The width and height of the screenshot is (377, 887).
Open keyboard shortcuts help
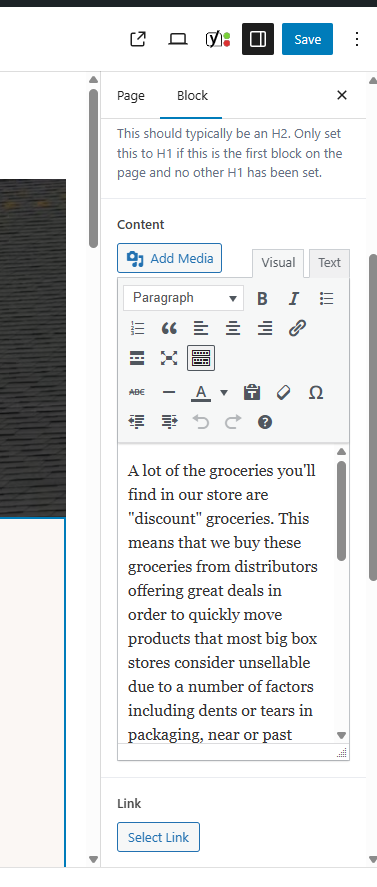click(x=264, y=422)
